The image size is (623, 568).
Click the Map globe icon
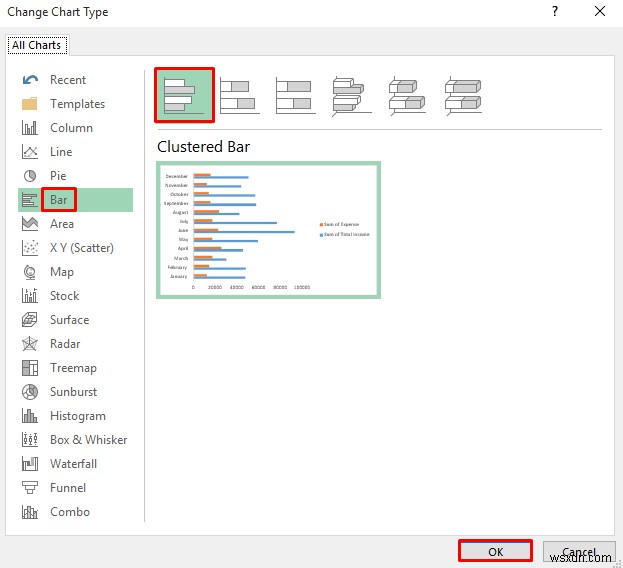(x=30, y=272)
